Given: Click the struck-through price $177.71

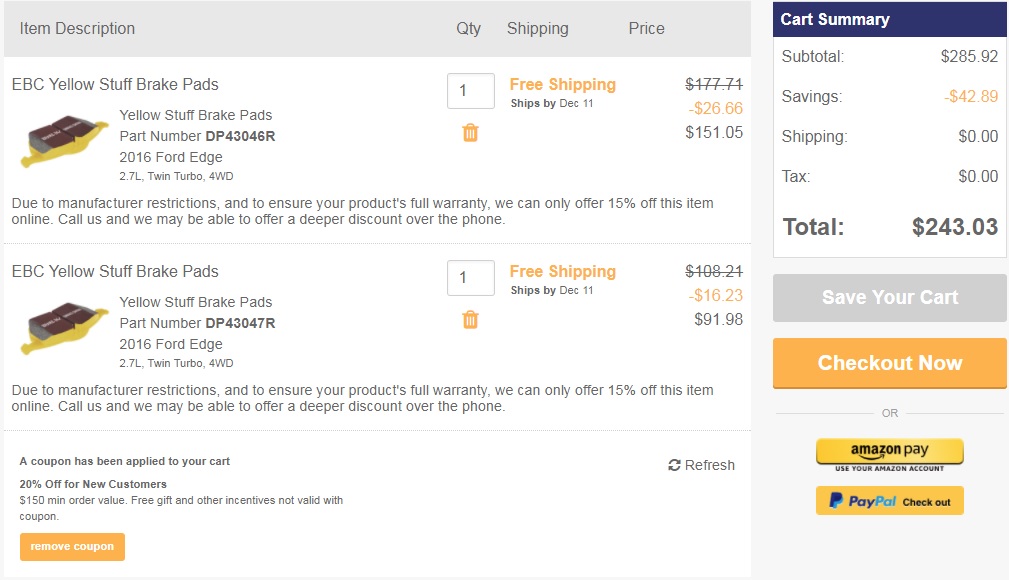Looking at the screenshot, I should point(714,84).
